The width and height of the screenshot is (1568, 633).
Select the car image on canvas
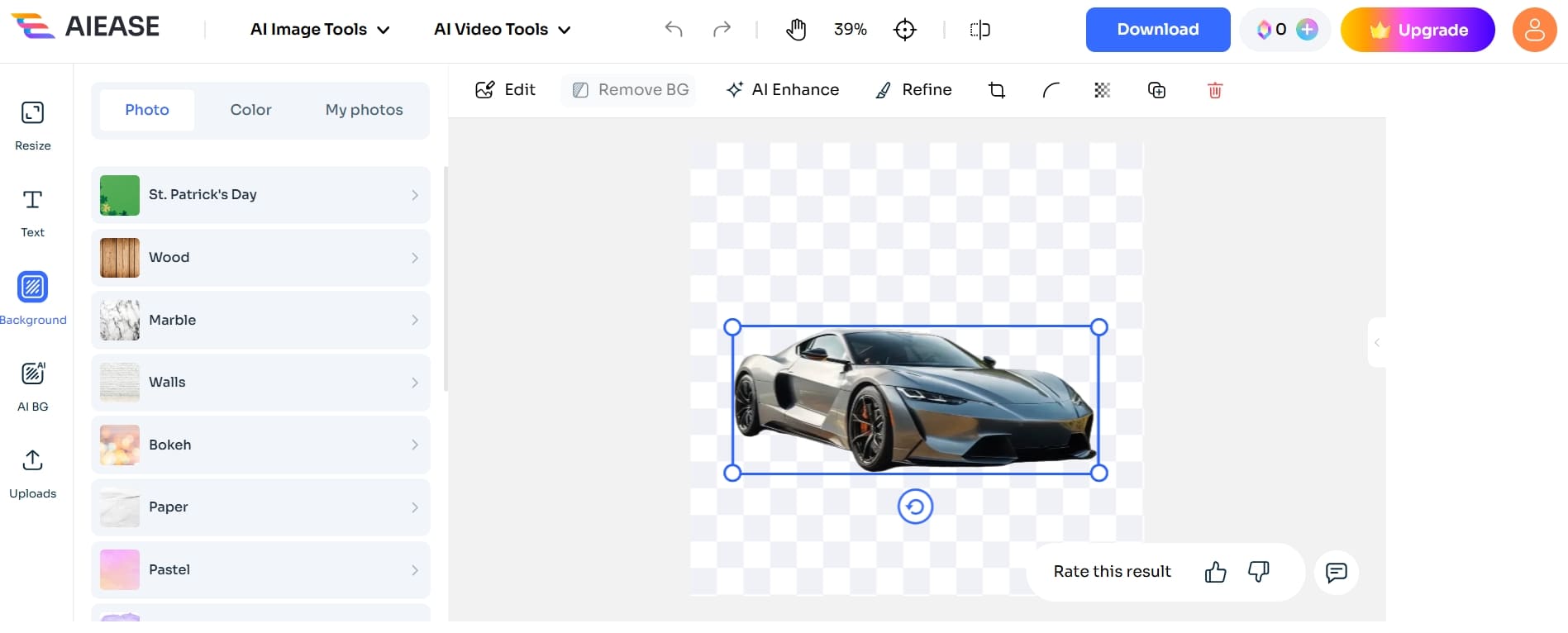coord(915,400)
